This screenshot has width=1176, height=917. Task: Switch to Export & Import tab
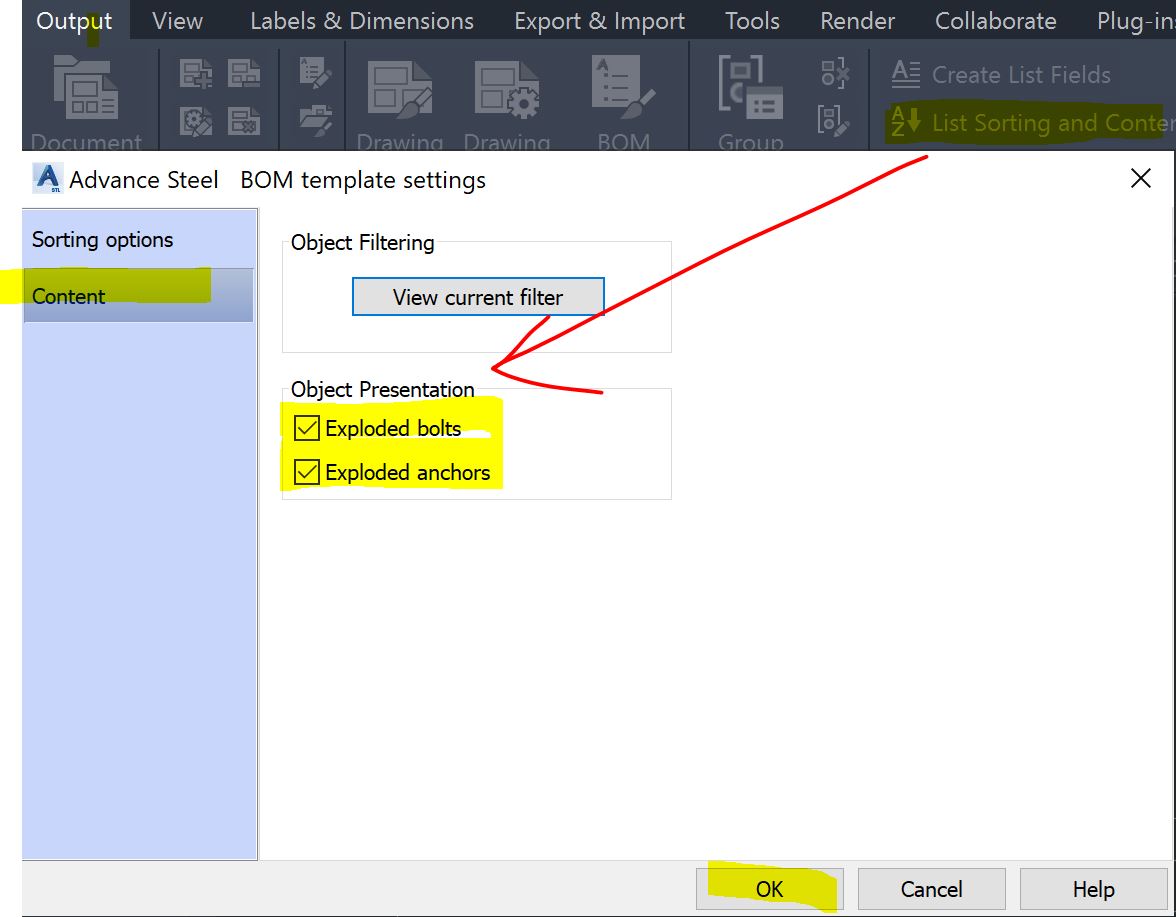click(x=599, y=20)
